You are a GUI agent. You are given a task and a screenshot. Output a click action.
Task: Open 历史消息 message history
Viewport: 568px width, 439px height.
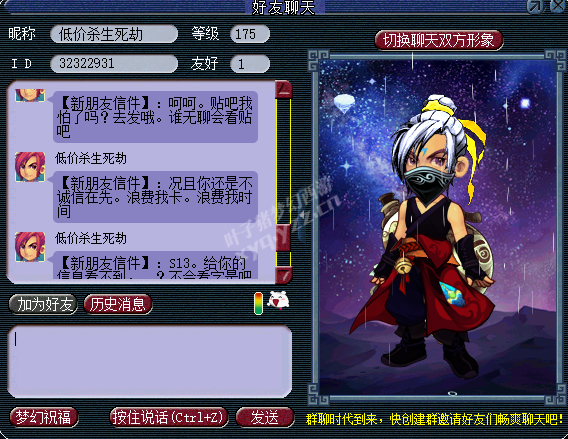tap(118, 304)
